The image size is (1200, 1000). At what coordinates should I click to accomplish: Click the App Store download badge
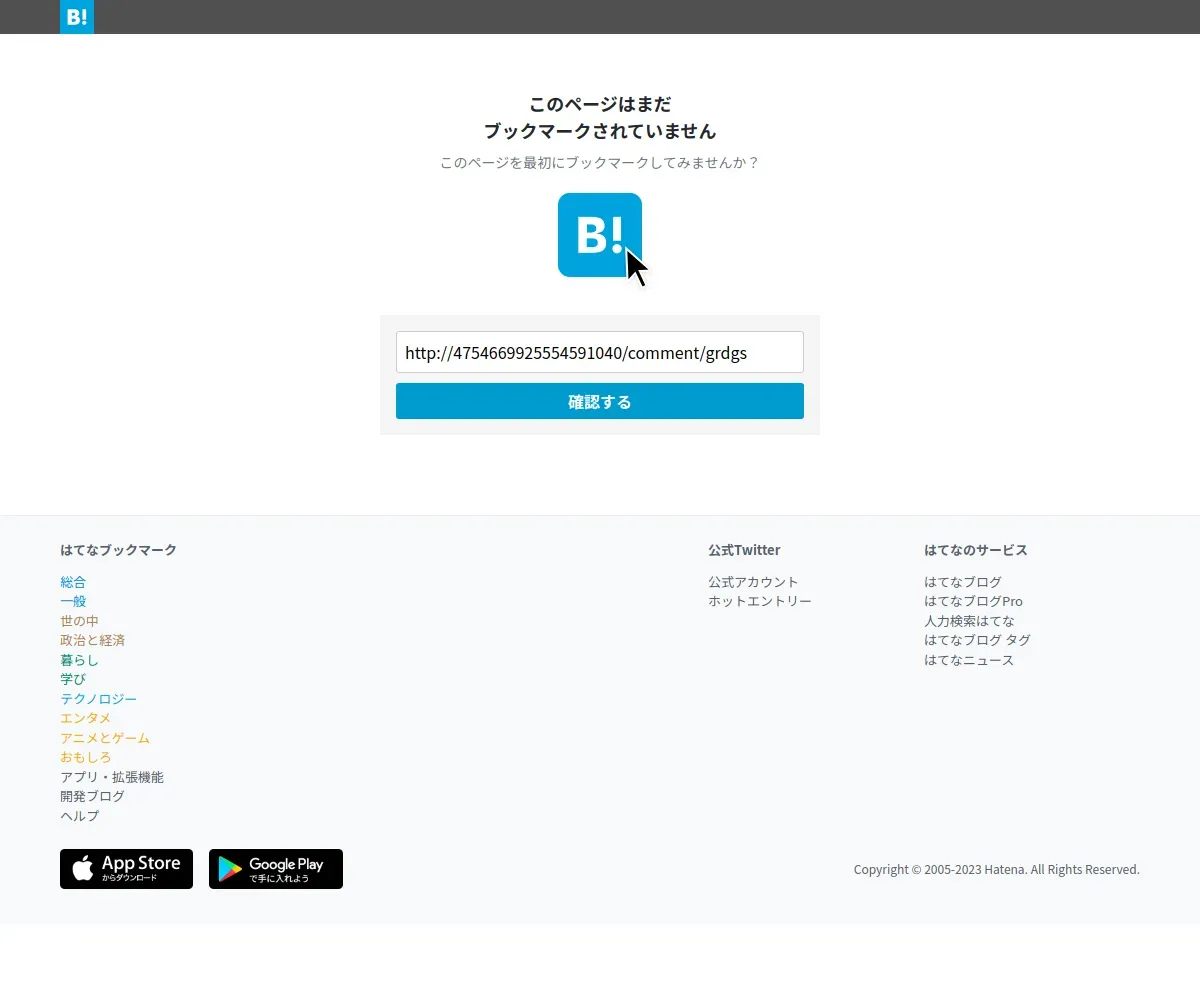[126, 869]
